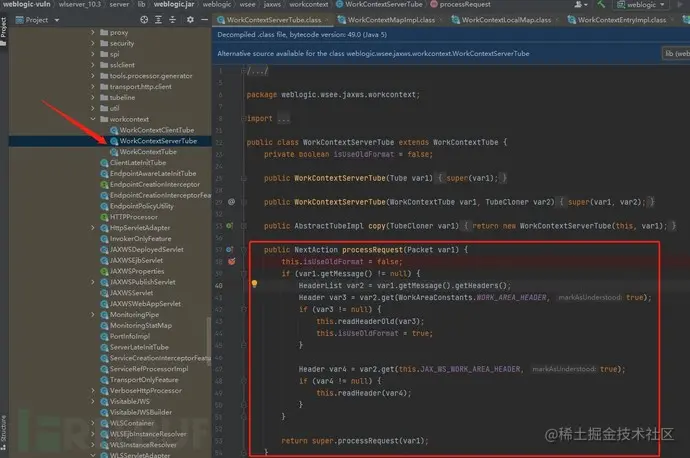Screen dimensions: 690x458
Task: Unfold the import statements block
Action: pyautogui.click(x=284, y=119)
